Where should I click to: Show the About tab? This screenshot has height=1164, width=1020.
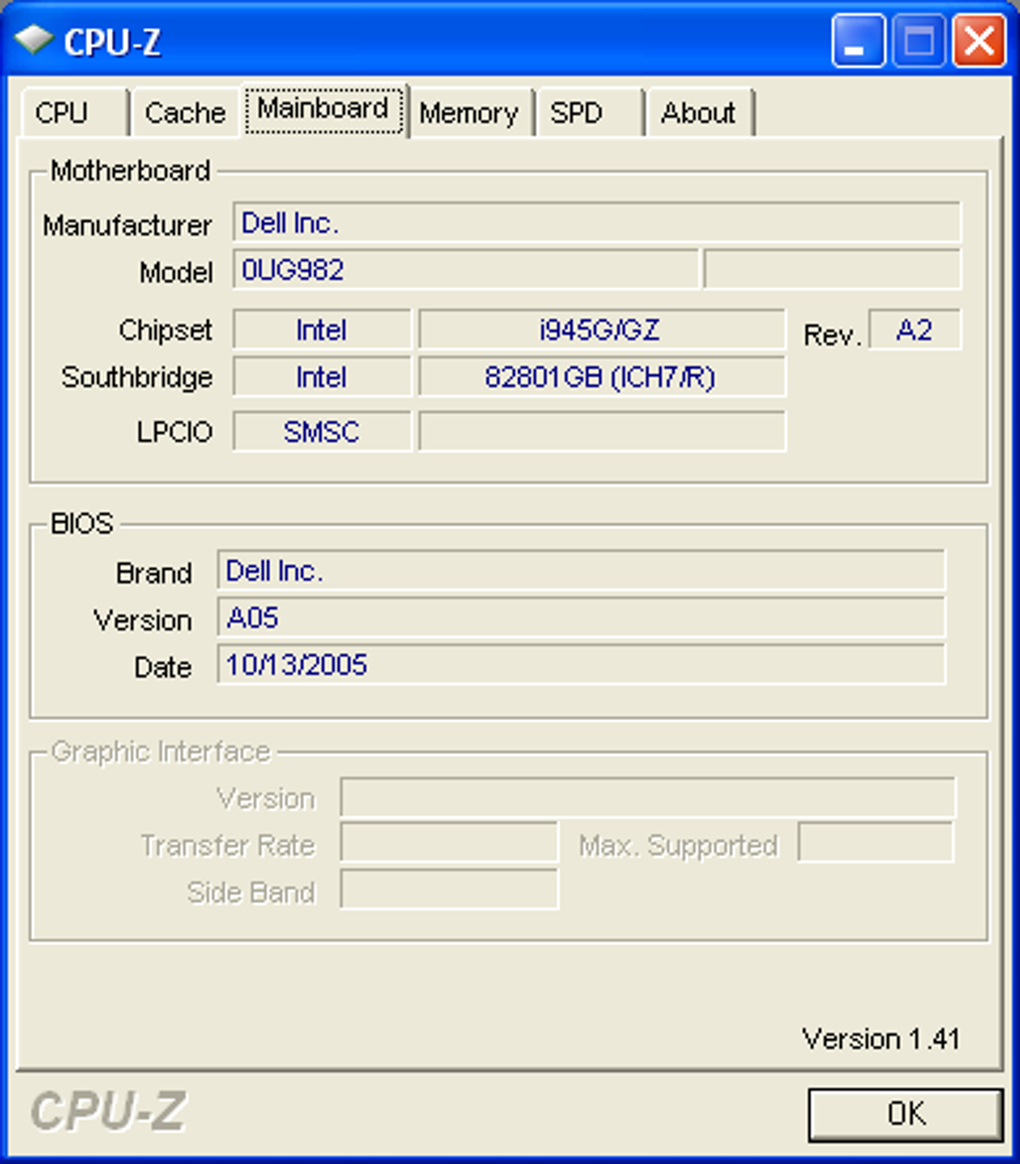699,113
